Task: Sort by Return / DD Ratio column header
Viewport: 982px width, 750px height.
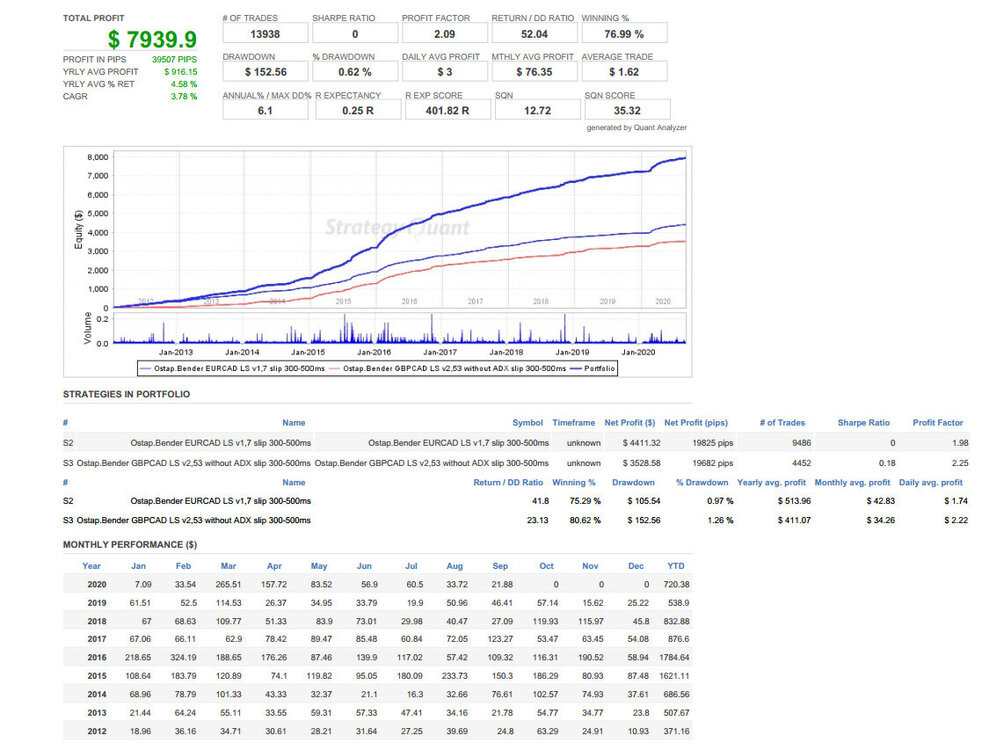Action: 508,483
